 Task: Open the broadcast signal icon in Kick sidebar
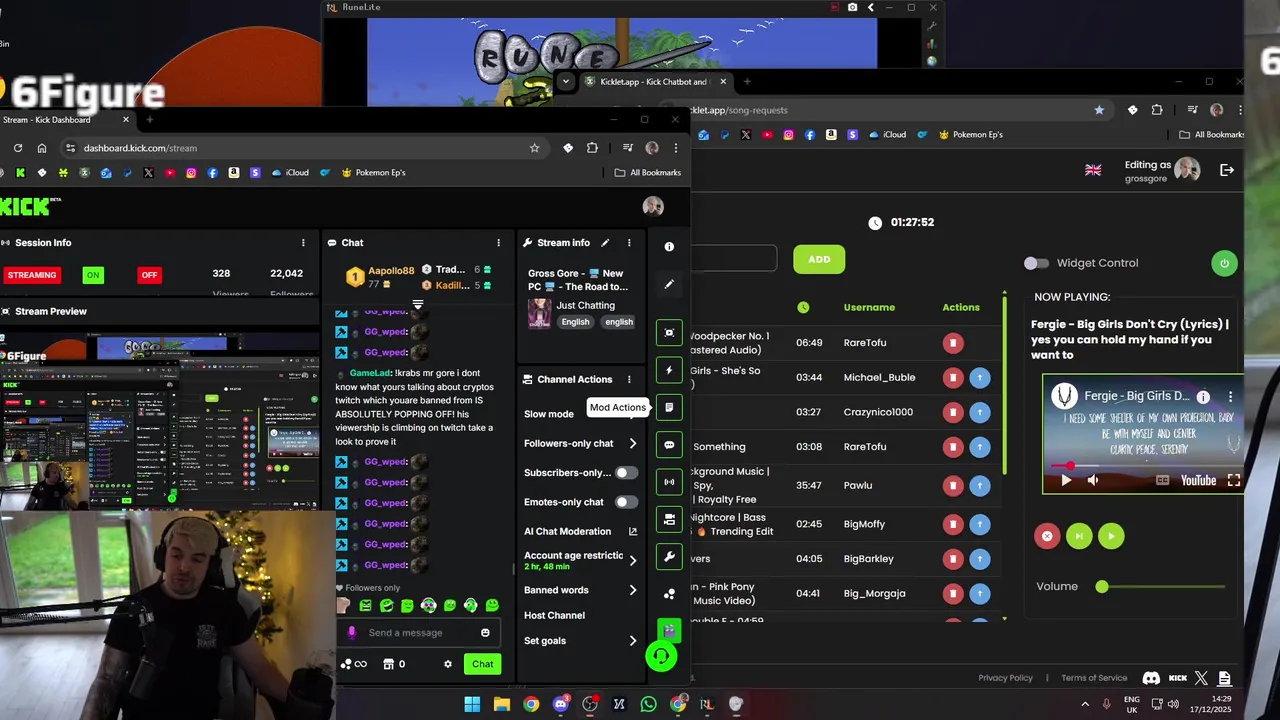point(669,482)
